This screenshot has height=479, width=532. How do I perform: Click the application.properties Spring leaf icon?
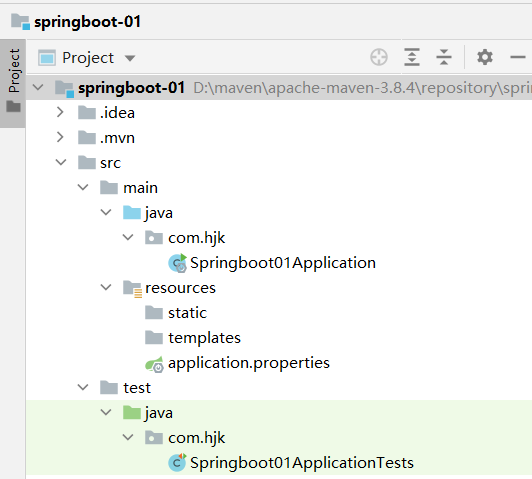(154, 364)
